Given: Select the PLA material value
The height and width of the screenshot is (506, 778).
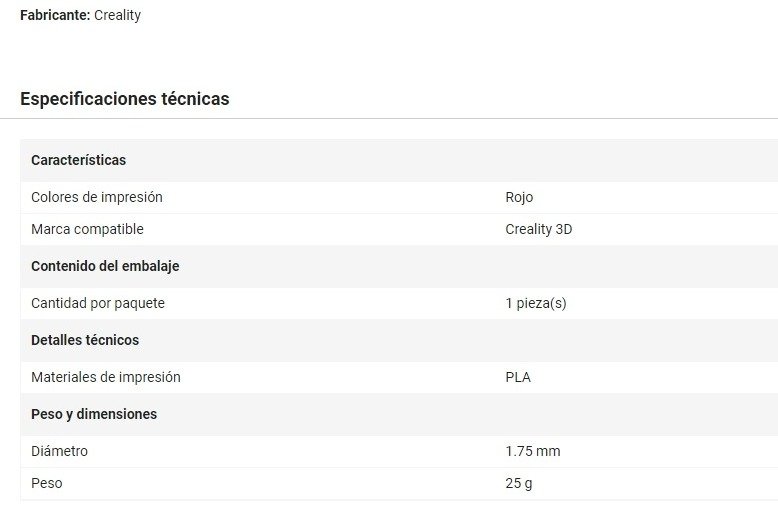Looking at the screenshot, I should pos(518,377).
